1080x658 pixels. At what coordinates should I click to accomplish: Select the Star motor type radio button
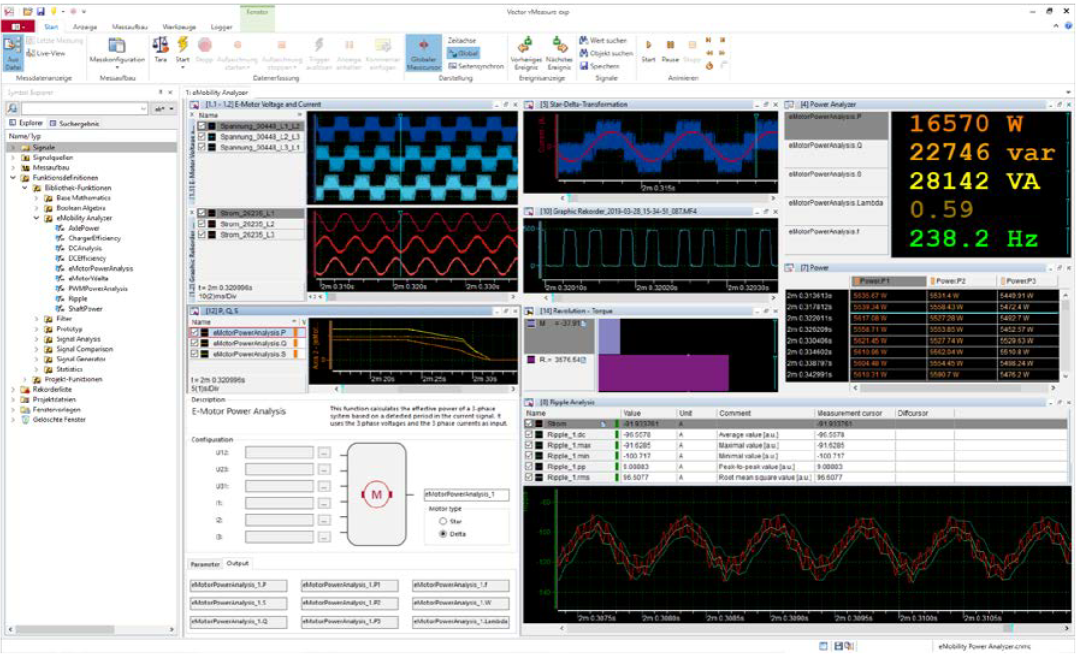pyautogui.click(x=442, y=521)
